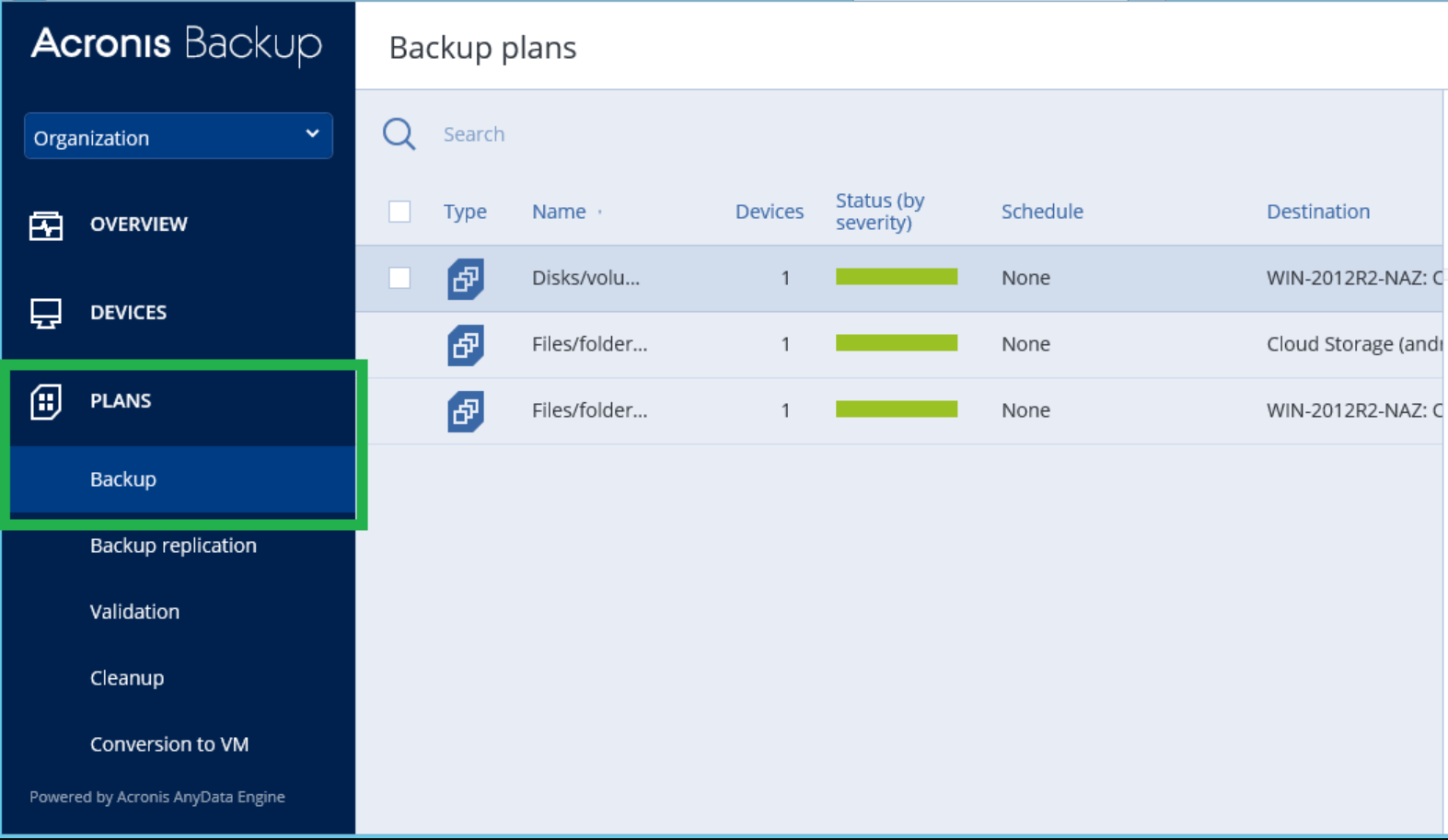Click status bar of Disks/volu... plan
This screenshot has height=840, width=1448.
tap(897, 277)
